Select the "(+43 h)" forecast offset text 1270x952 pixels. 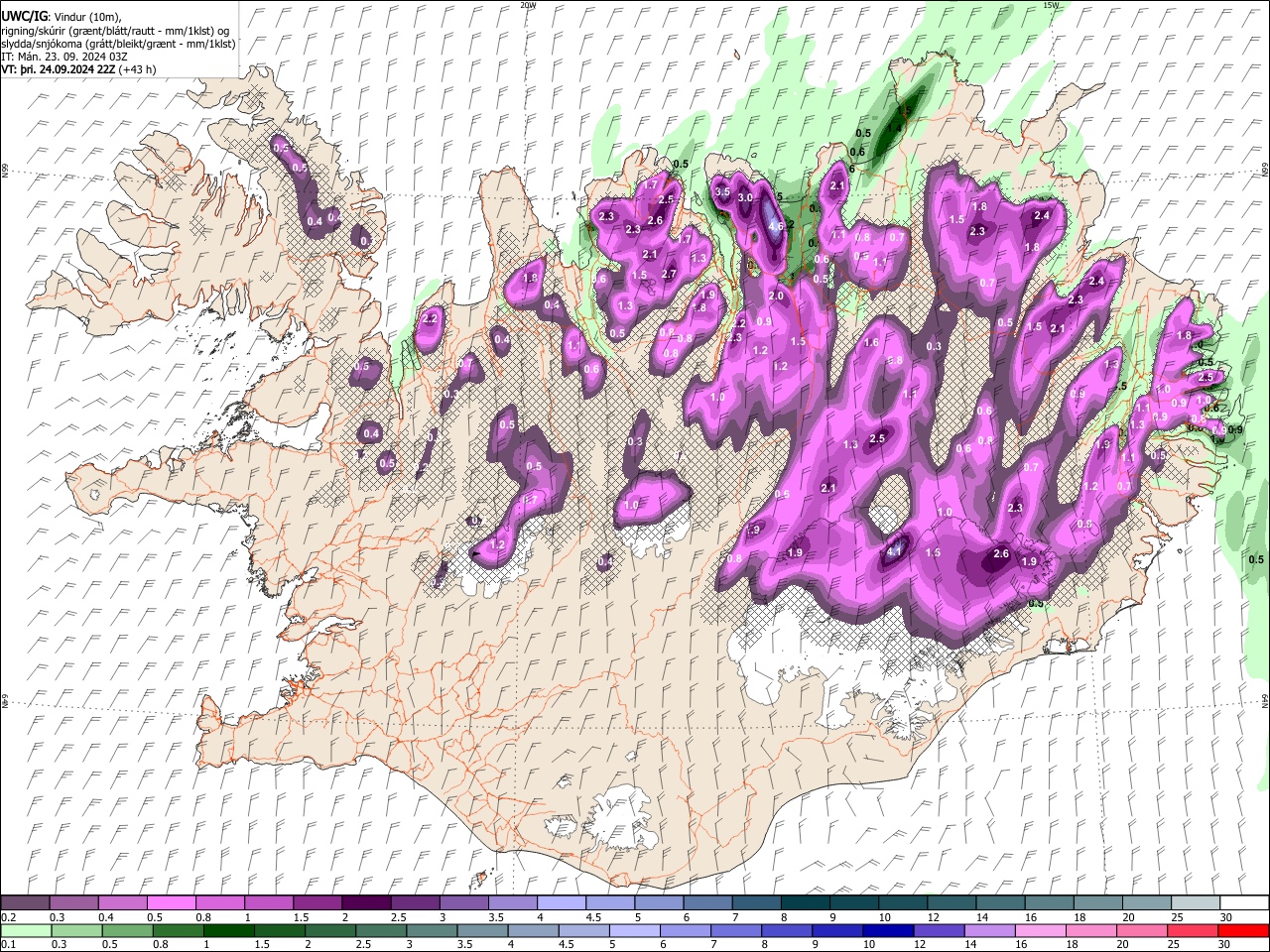coord(137,69)
